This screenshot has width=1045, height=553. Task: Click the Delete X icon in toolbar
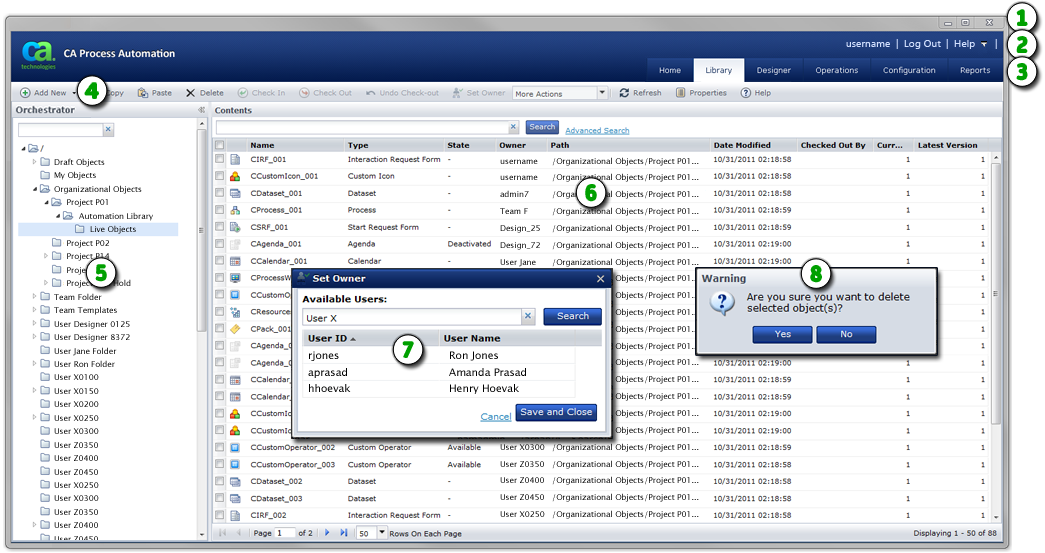tap(191, 93)
